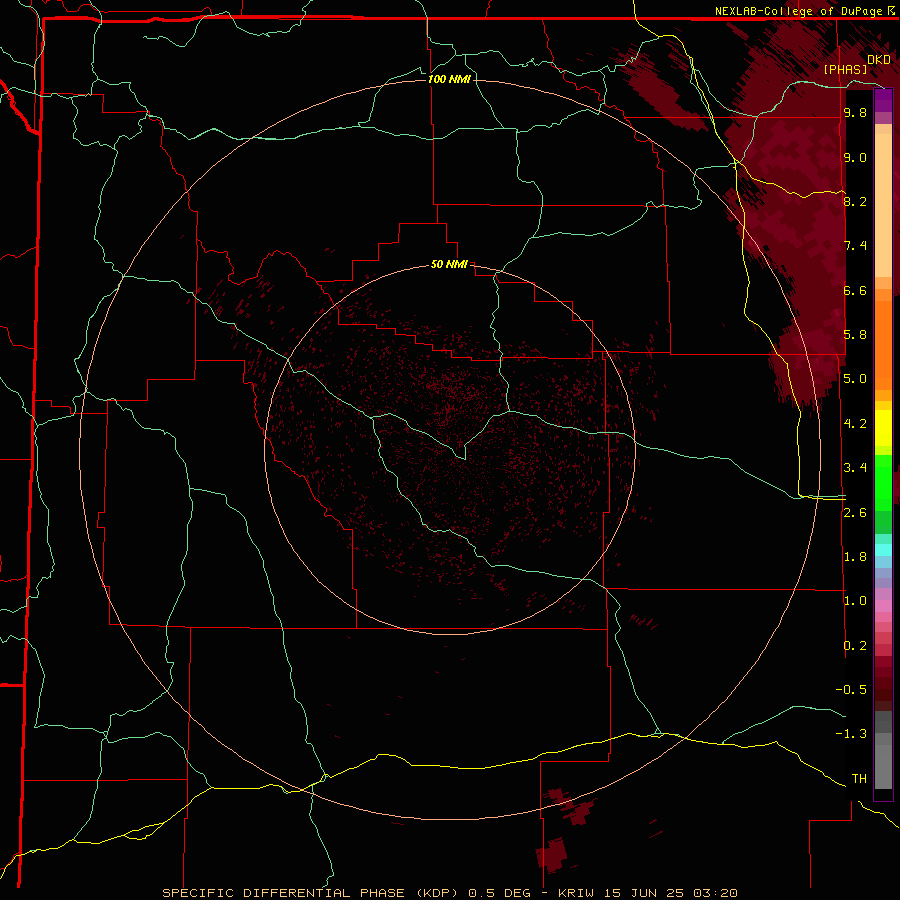Pick the pink band near 1.0 value
Viewport: 900px width, 900px height.
point(883,605)
